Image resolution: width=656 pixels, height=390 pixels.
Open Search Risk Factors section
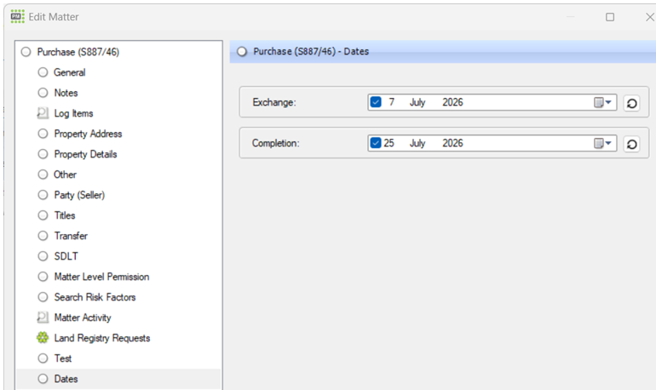click(95, 297)
